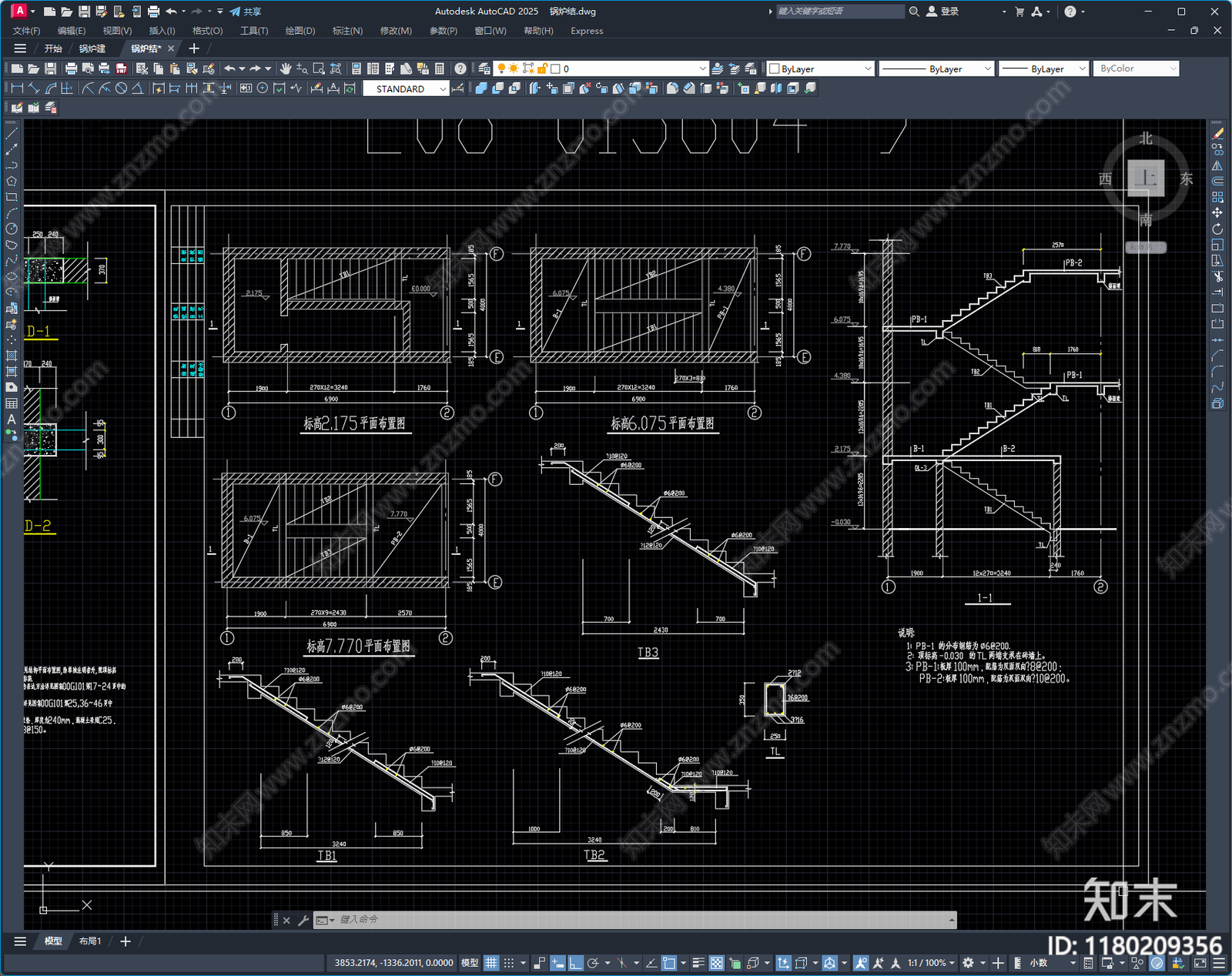
Task: Toggle layer lock padlock icon
Action: (542, 69)
